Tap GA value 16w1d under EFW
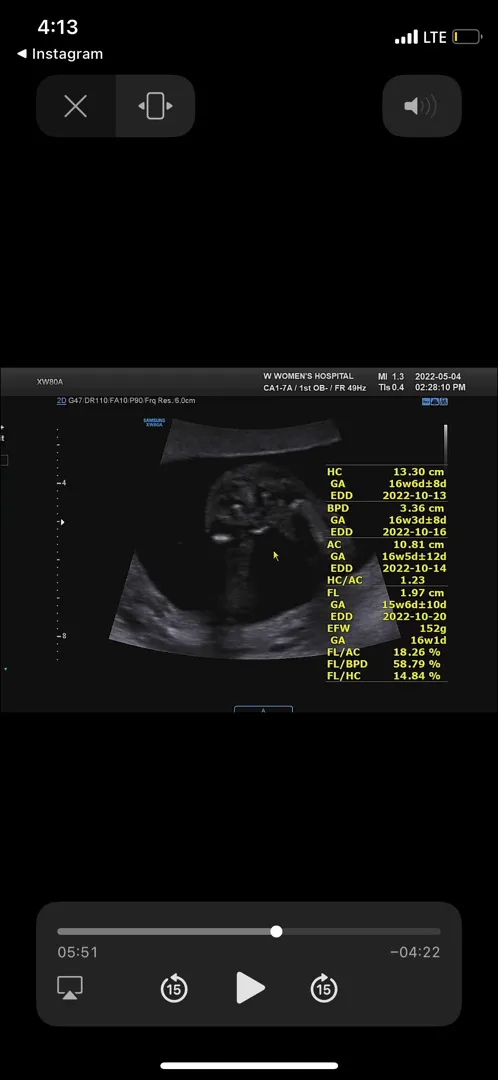 point(428,640)
